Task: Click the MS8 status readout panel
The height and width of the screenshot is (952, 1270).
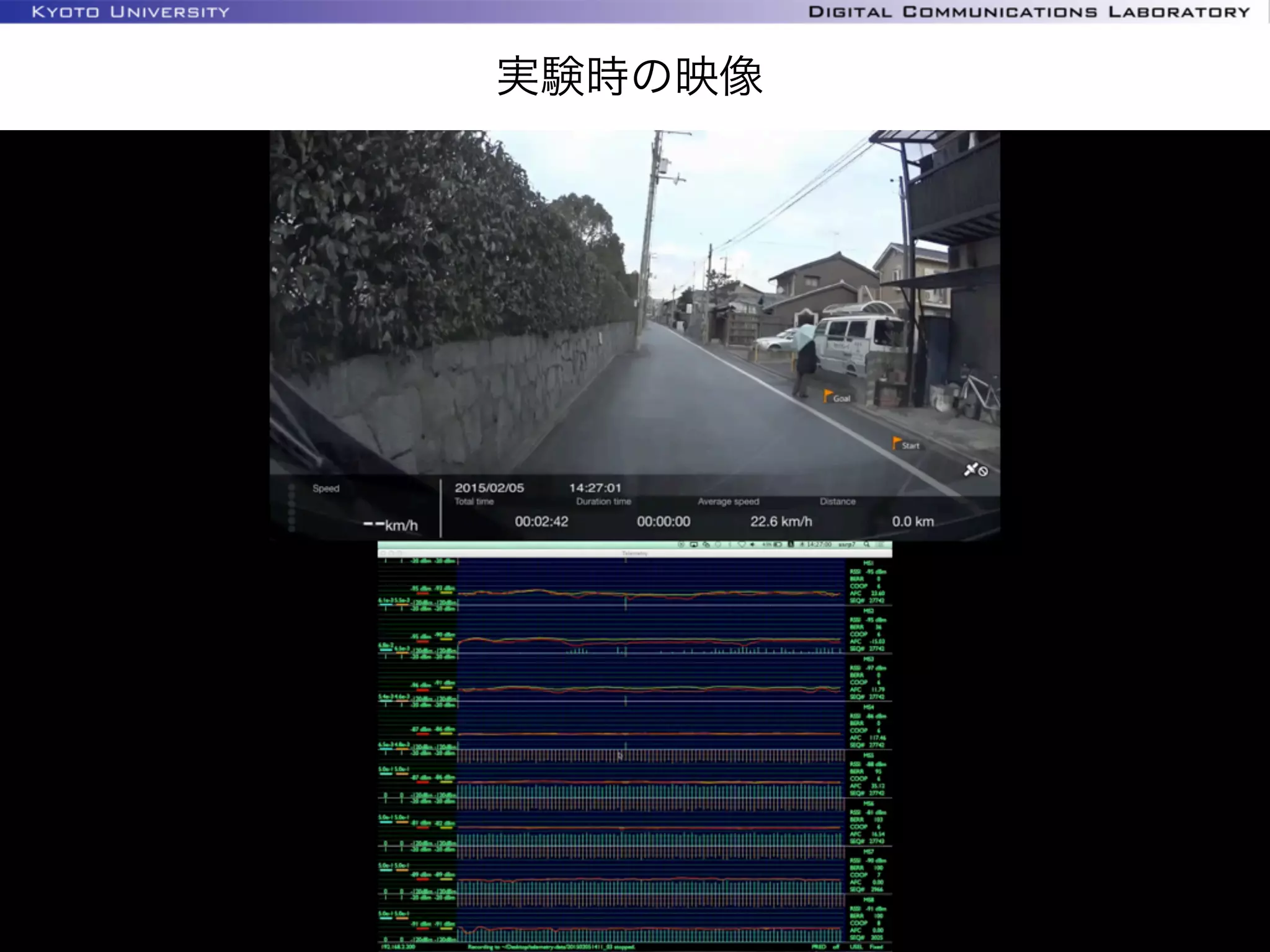Action: (868, 919)
